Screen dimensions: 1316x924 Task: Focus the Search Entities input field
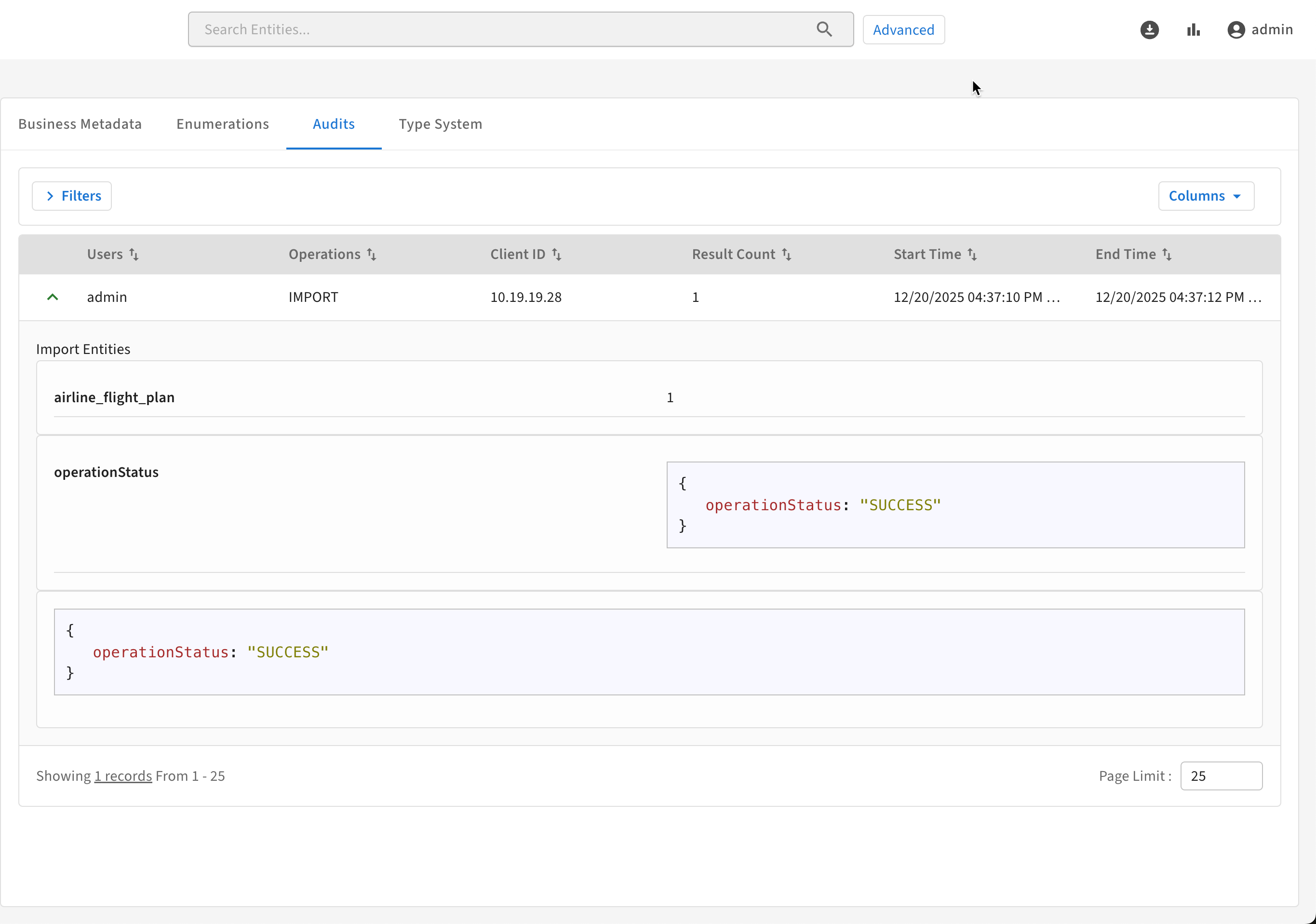(x=504, y=29)
